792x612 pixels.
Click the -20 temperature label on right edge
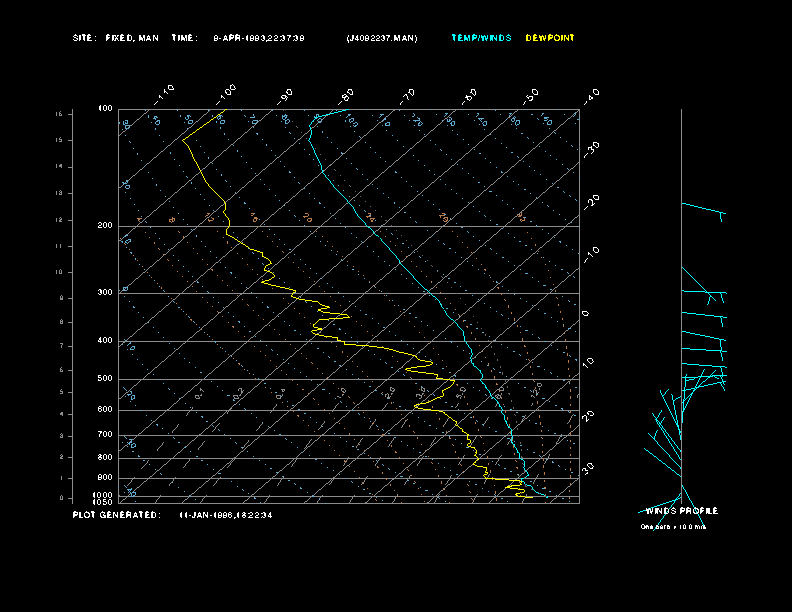click(591, 202)
